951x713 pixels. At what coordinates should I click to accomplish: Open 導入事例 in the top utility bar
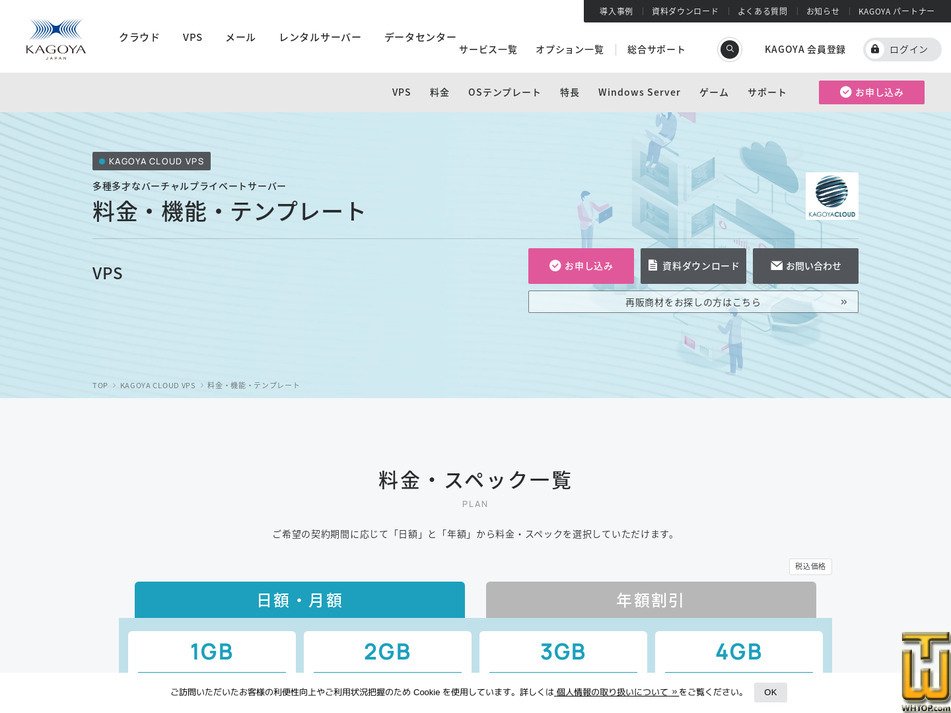(x=616, y=11)
